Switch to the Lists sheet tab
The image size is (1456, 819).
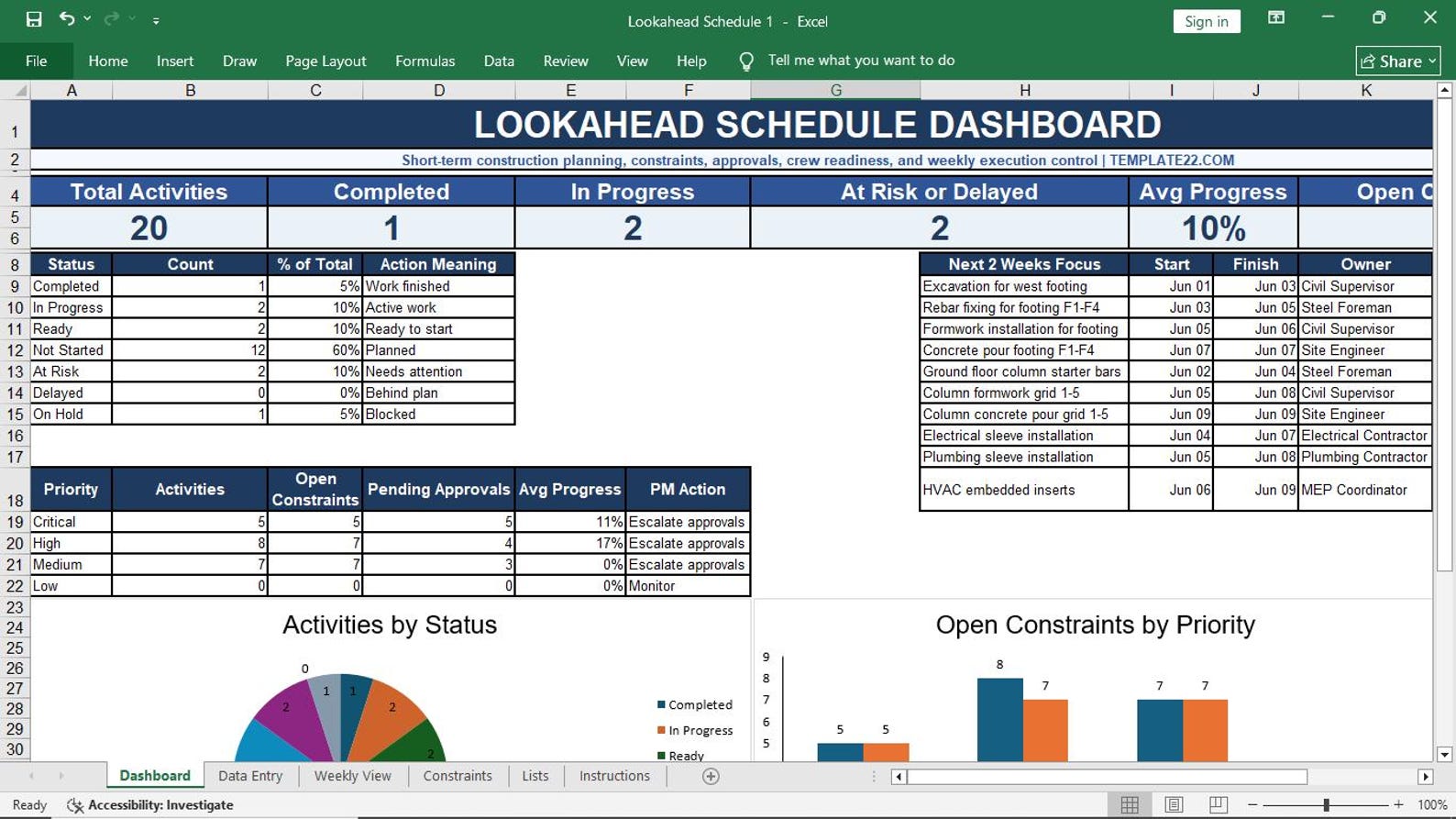(535, 776)
